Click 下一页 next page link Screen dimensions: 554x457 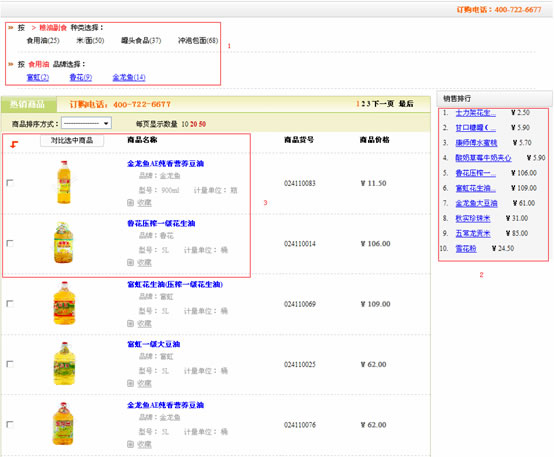(383, 104)
